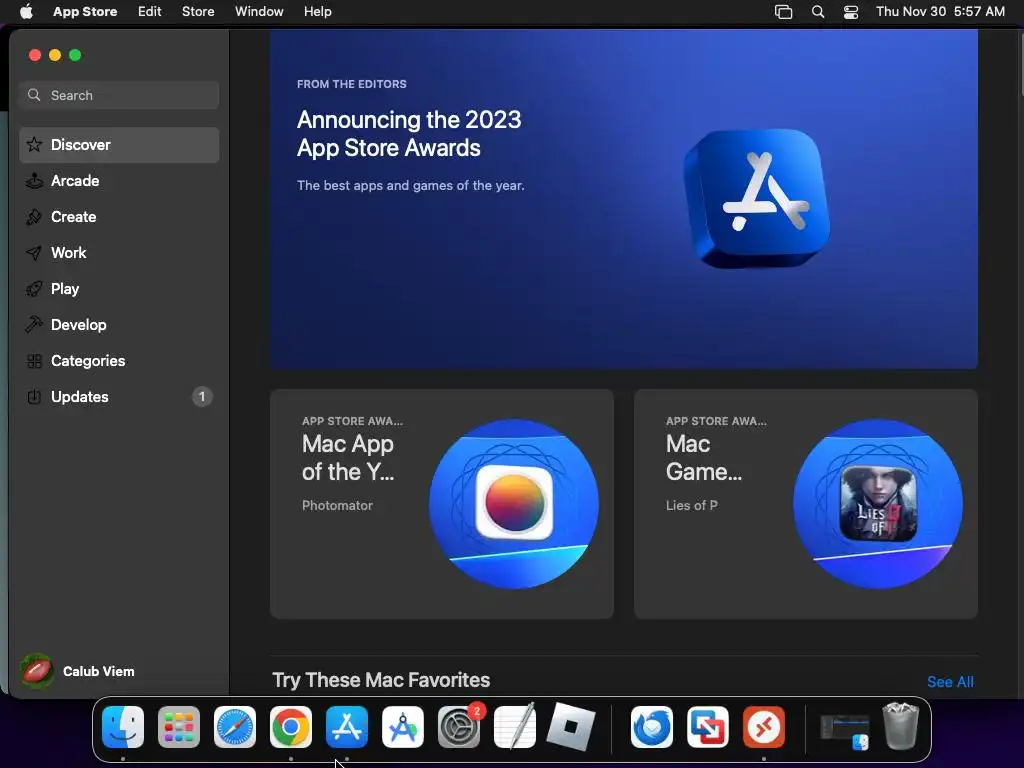Open the Mac Game of the Year card

coord(806,504)
